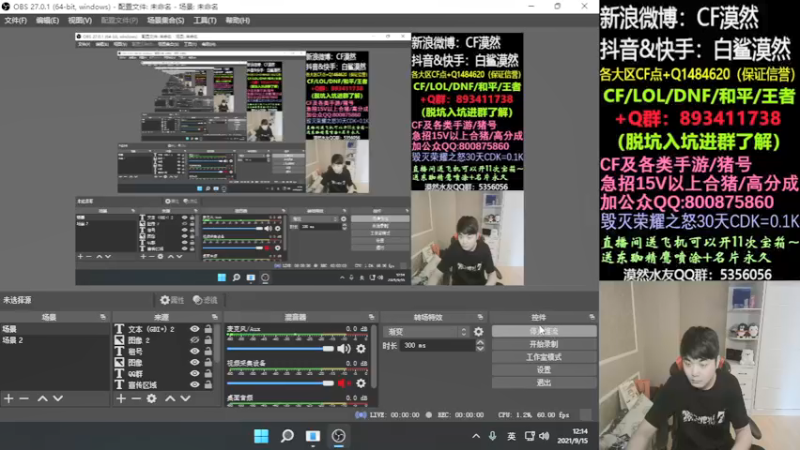Image resolution: width=800 pixels, height=450 pixels.
Task: Hide the QQ群 source
Action: [x=194, y=373]
